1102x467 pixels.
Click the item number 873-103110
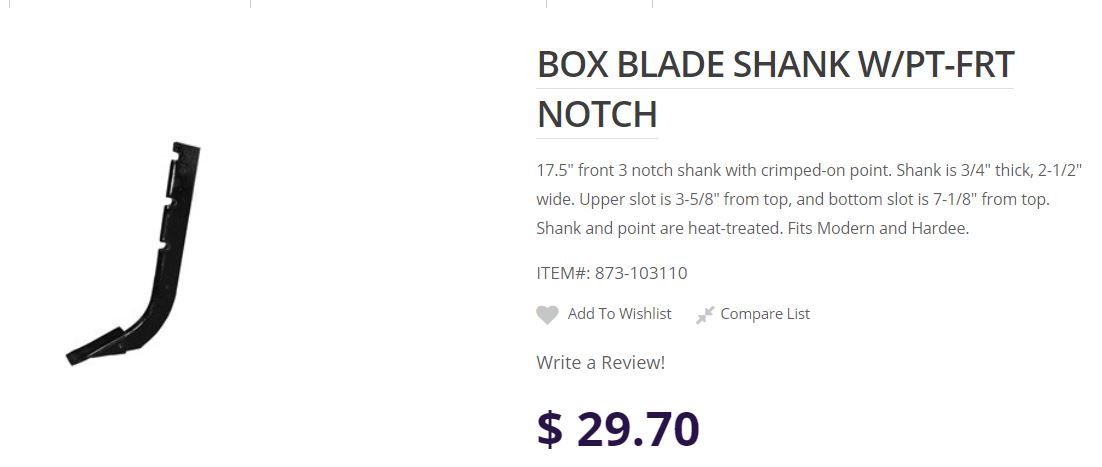[x=641, y=273]
